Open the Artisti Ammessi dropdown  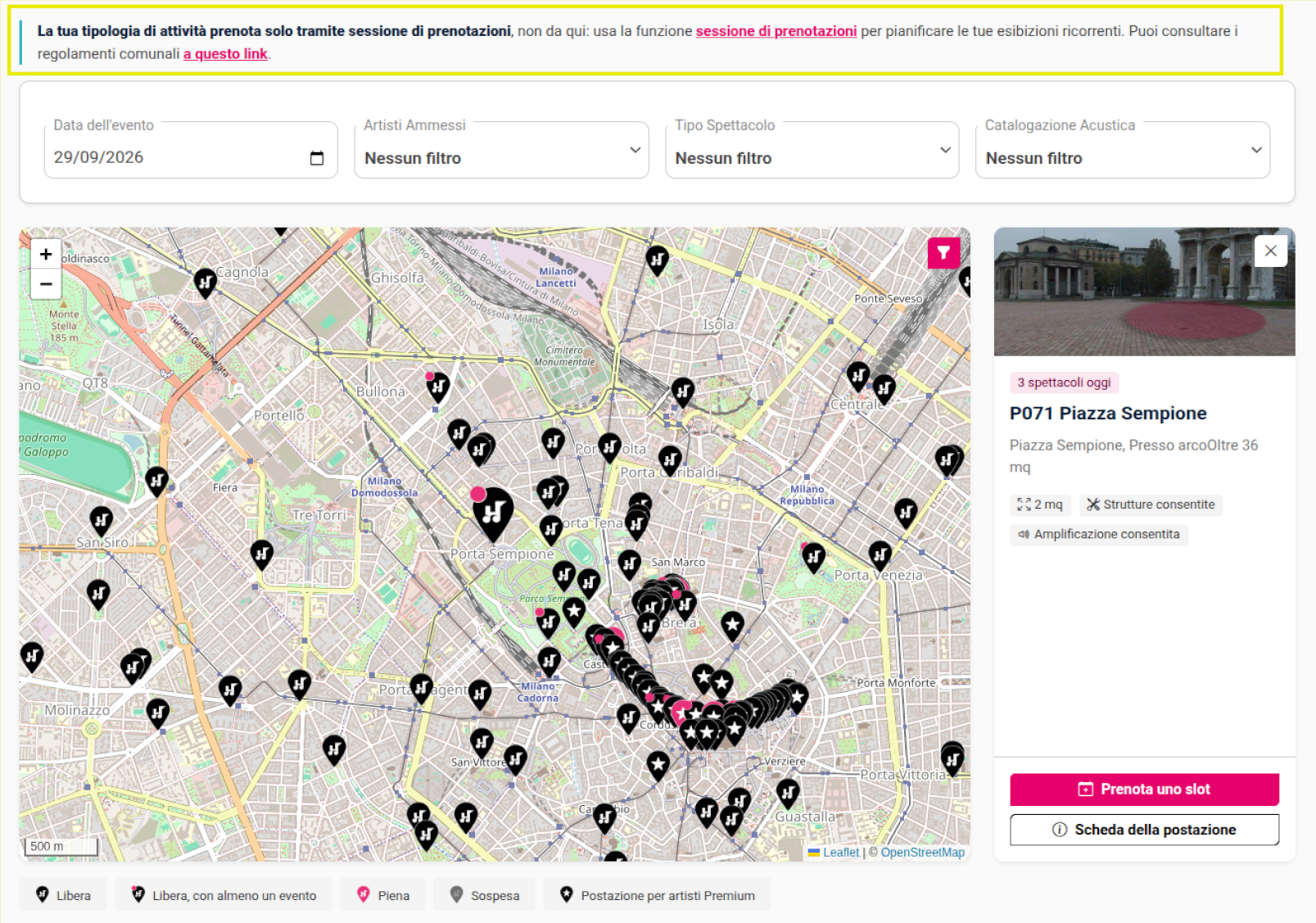501,150
